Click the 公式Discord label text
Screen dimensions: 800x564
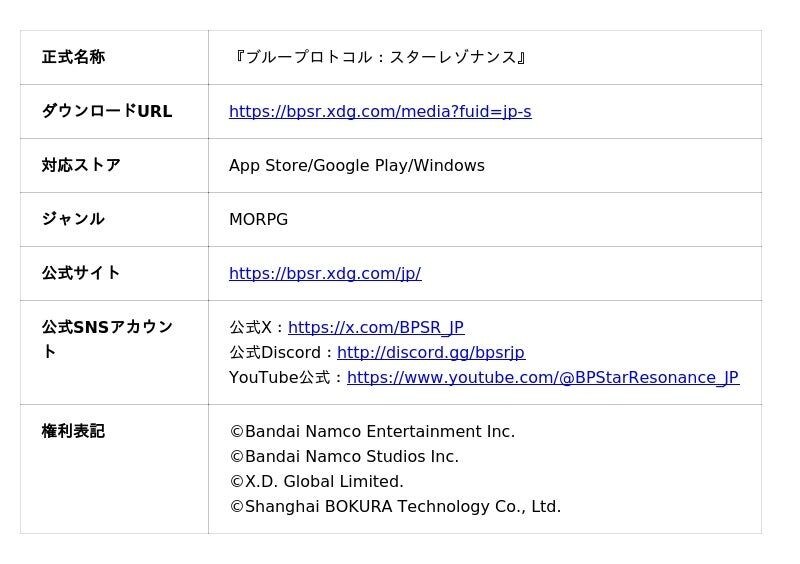point(275,352)
